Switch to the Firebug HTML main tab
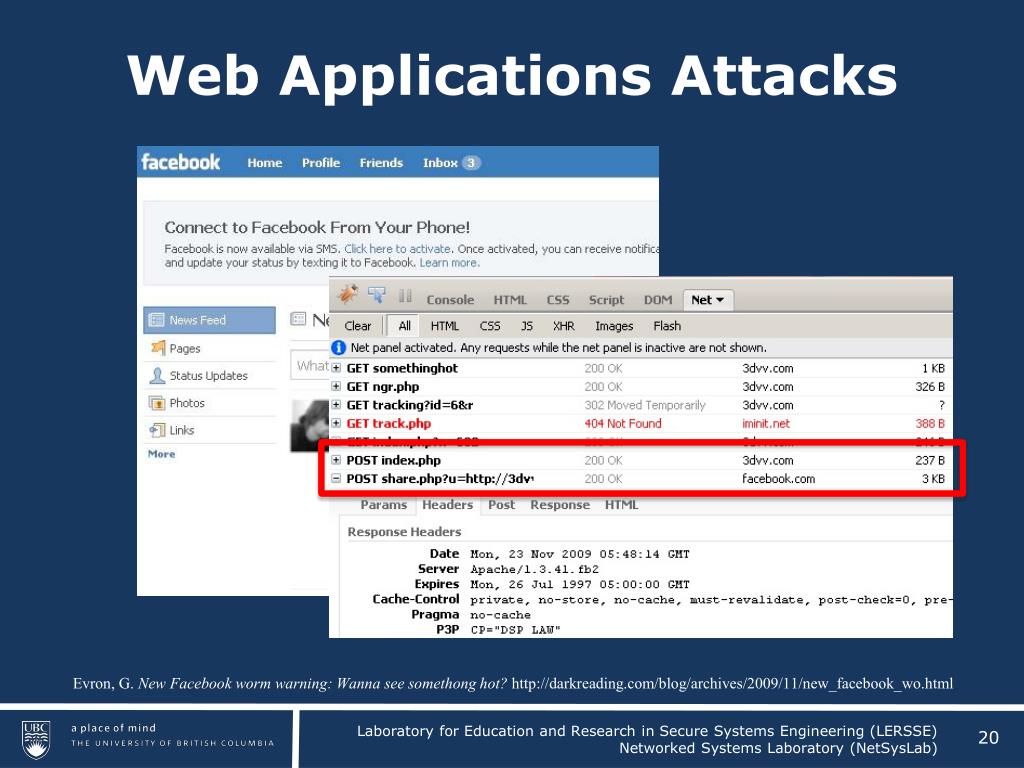 click(509, 300)
